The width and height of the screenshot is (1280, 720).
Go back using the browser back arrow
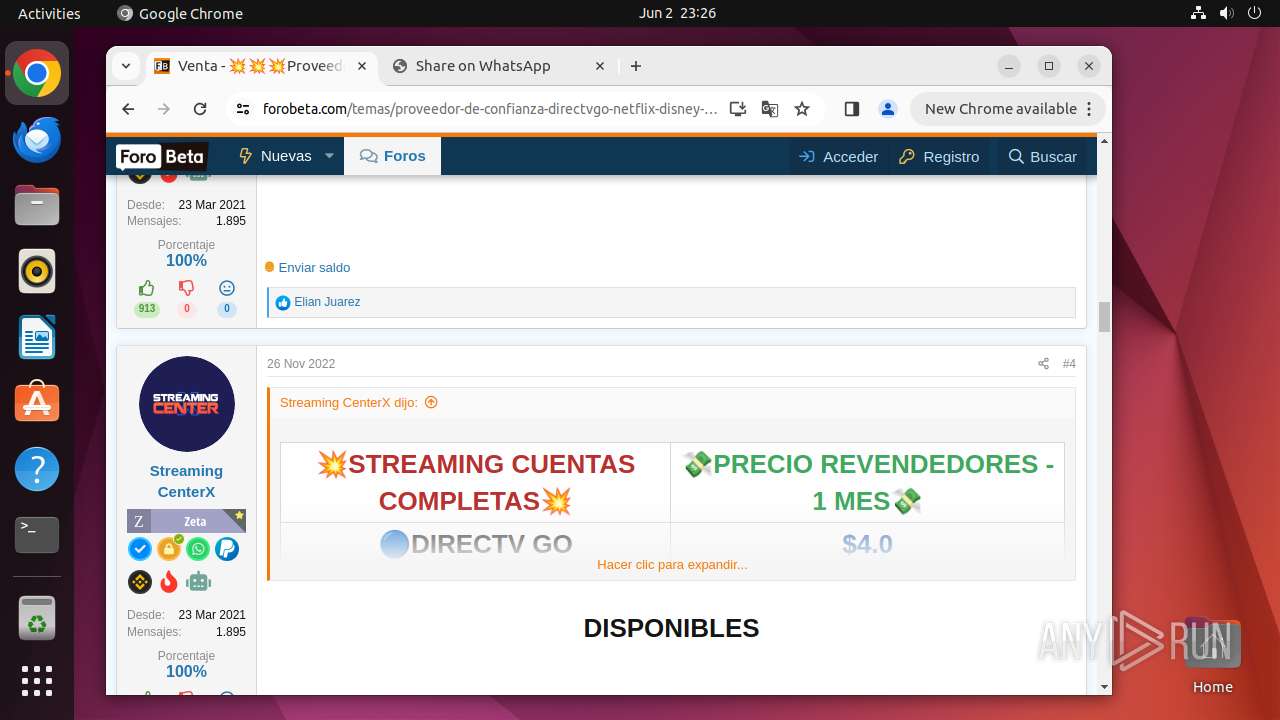pos(128,109)
